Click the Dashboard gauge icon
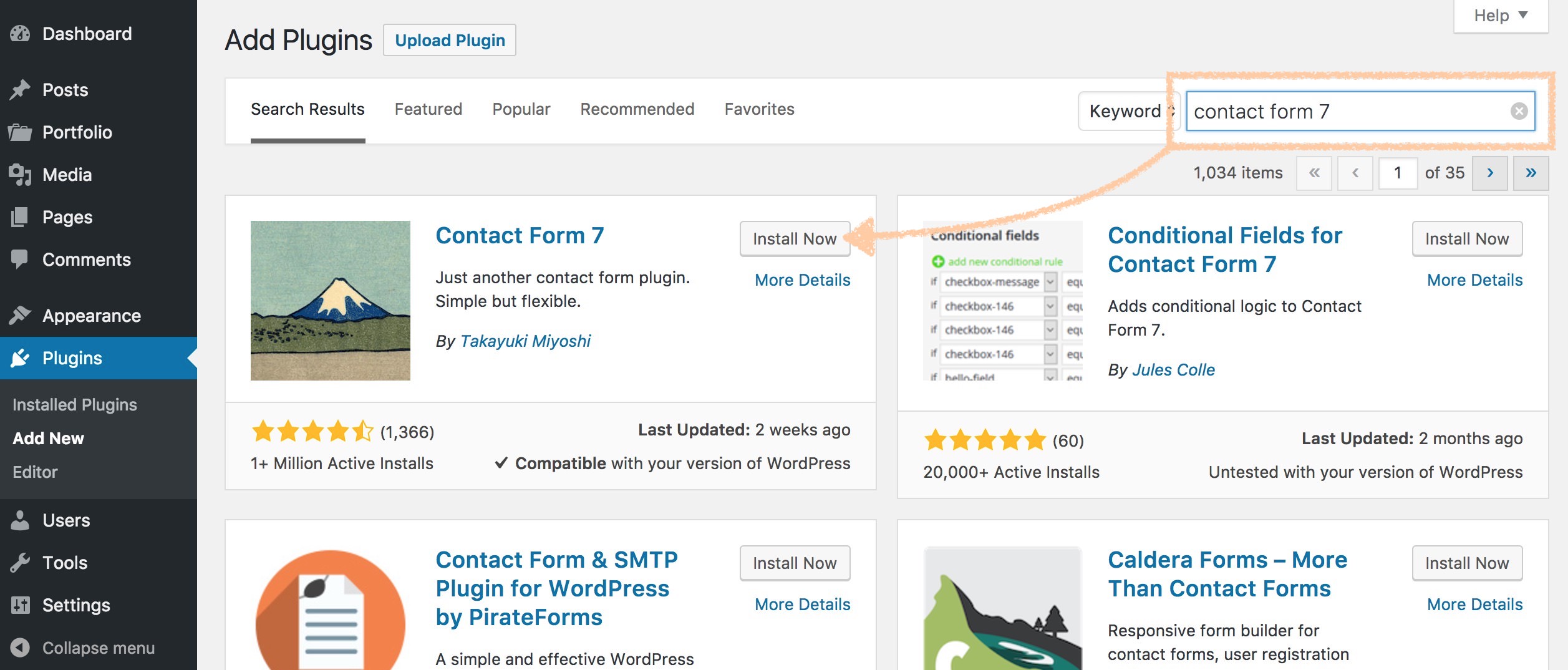 click(20, 34)
